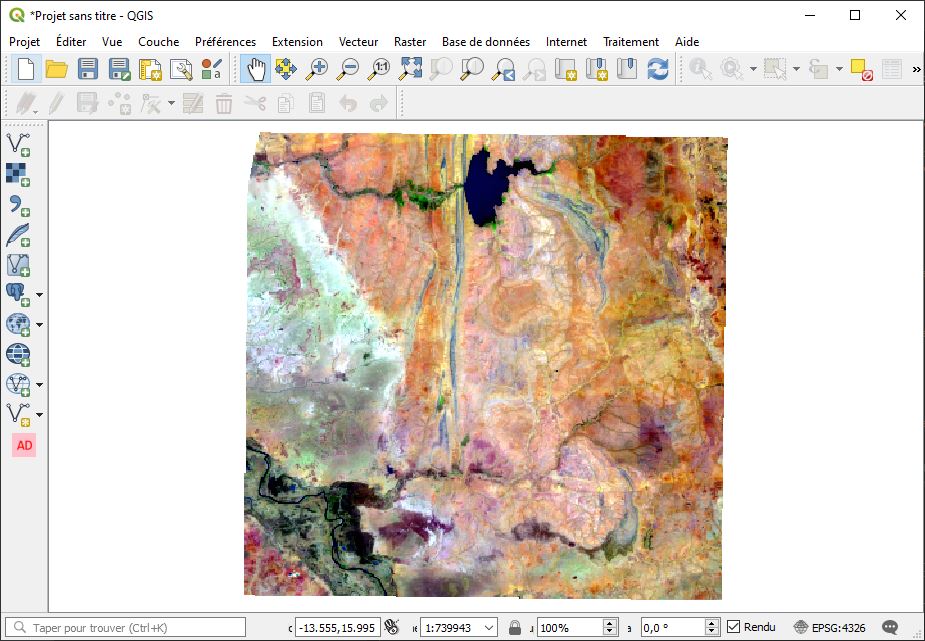Viewport: 925px width, 641px height.
Task: Select the Pan Map hand tool
Action: 256,69
